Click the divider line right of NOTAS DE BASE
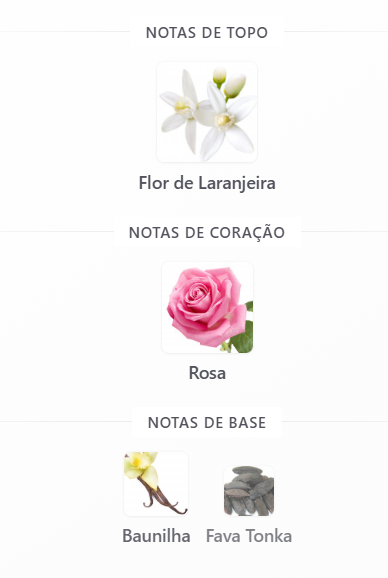 tap(335, 421)
